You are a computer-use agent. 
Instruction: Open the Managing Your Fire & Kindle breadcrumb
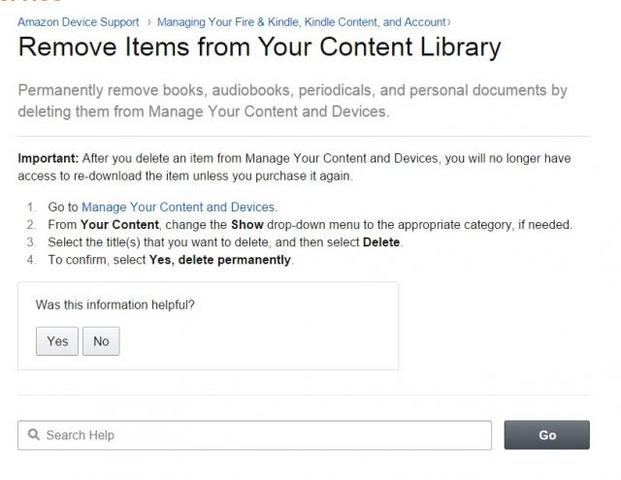[x=301, y=22]
